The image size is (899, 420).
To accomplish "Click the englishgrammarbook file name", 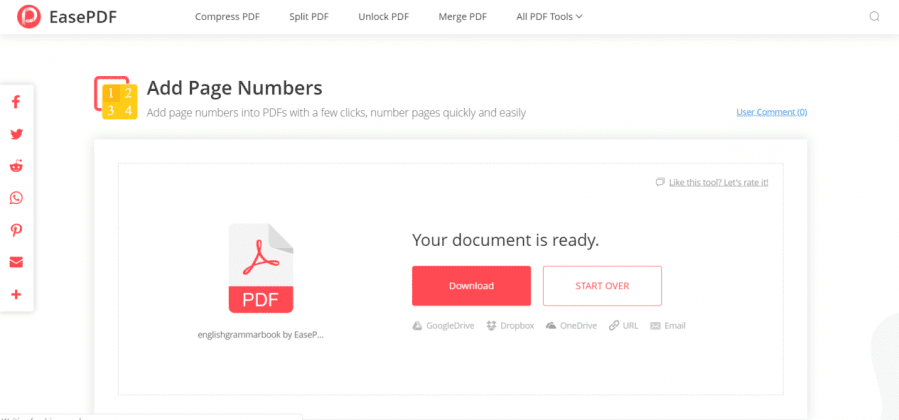I will 261,335.
